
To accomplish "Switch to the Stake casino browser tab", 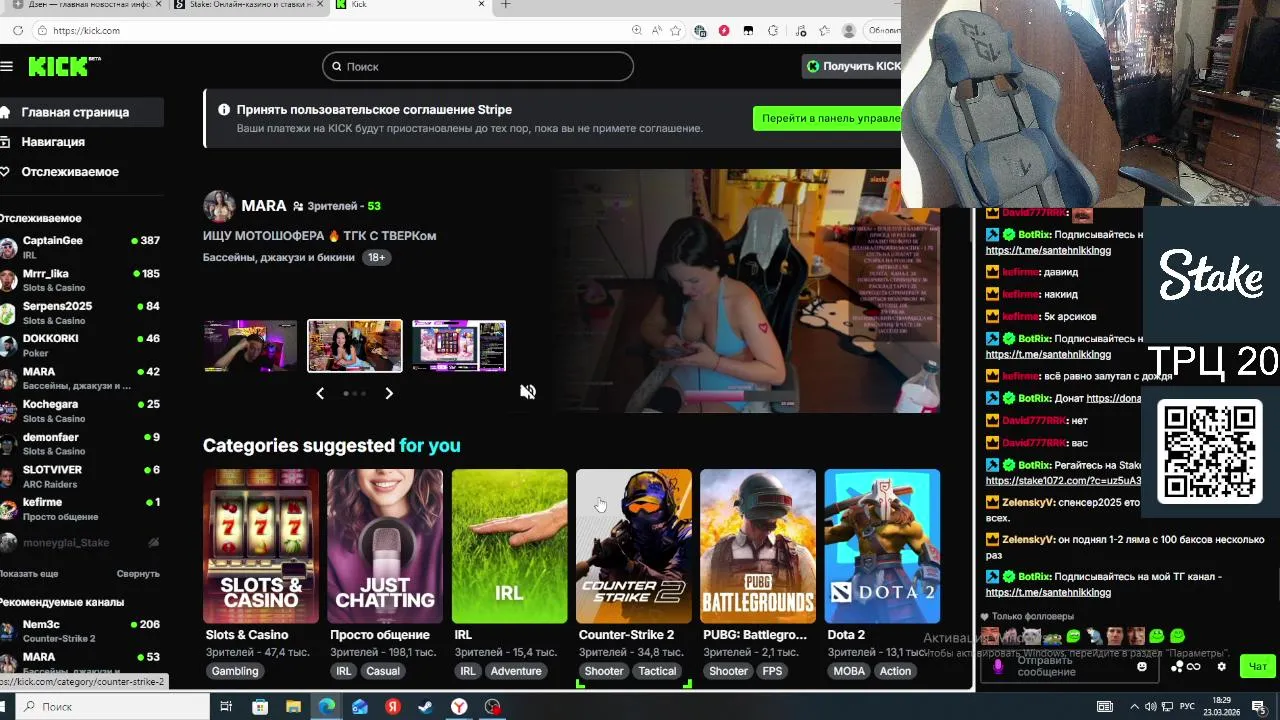I will coord(250,5).
